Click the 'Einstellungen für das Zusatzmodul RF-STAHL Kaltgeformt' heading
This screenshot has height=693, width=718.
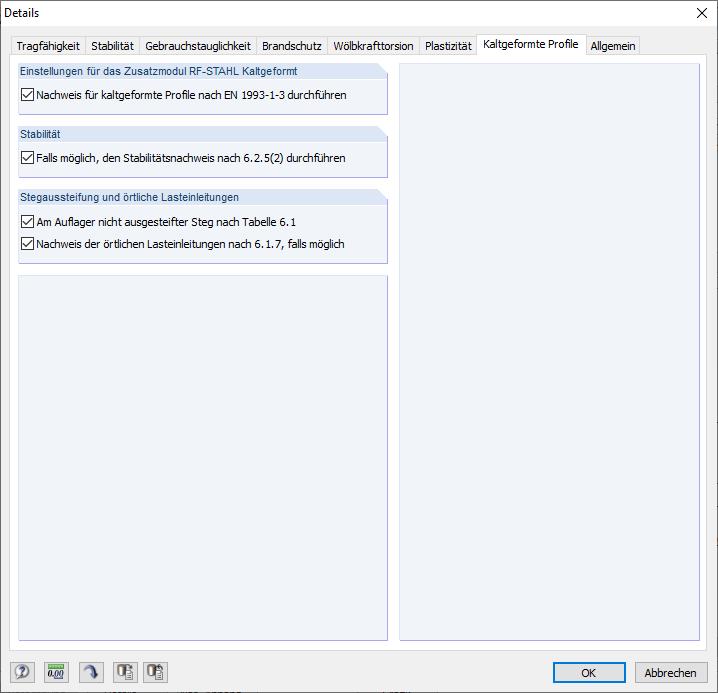tap(158, 71)
